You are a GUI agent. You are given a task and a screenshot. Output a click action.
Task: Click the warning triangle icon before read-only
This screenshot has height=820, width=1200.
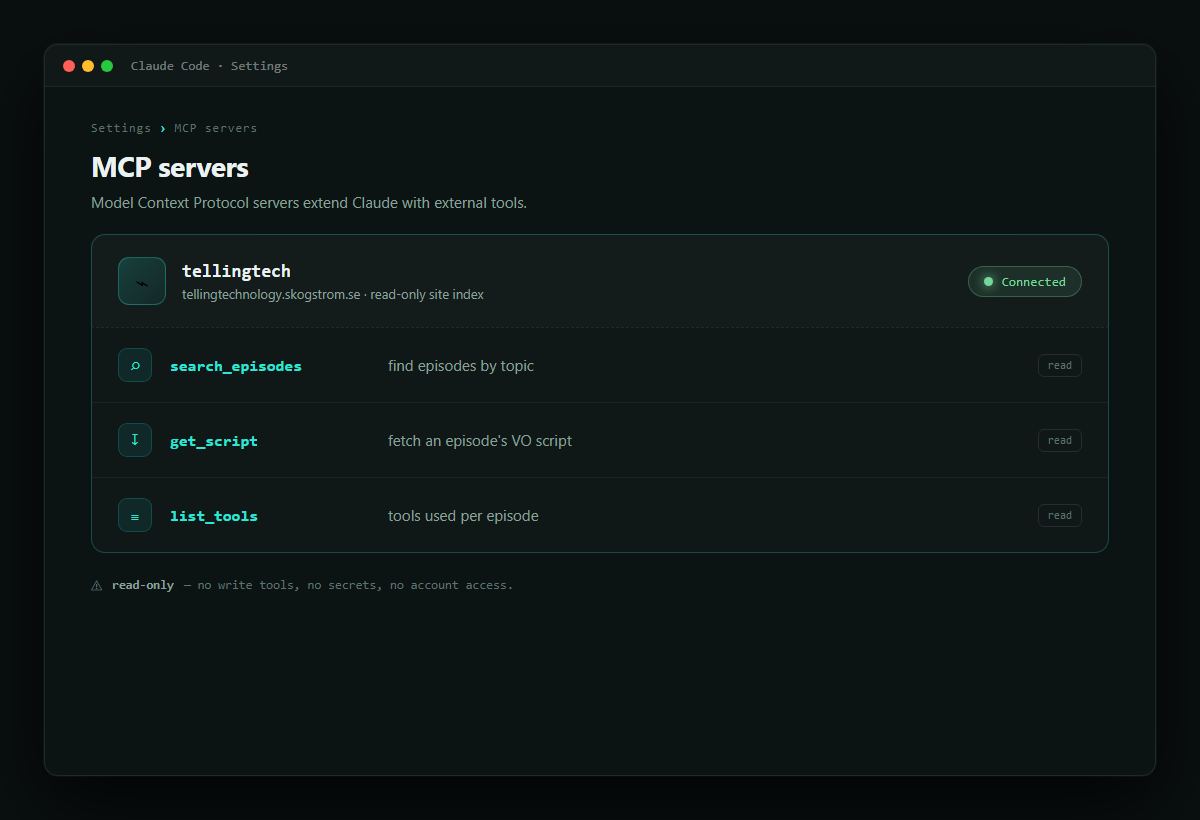point(97,586)
